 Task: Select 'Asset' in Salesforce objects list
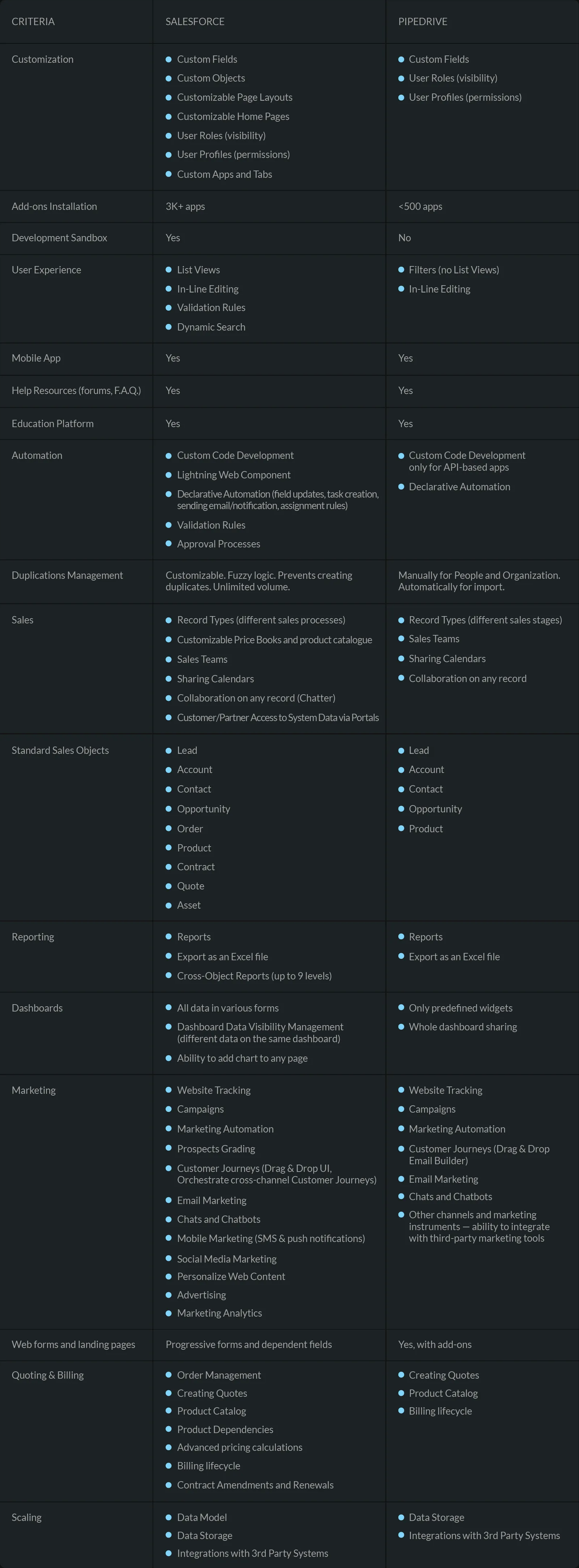click(x=189, y=906)
